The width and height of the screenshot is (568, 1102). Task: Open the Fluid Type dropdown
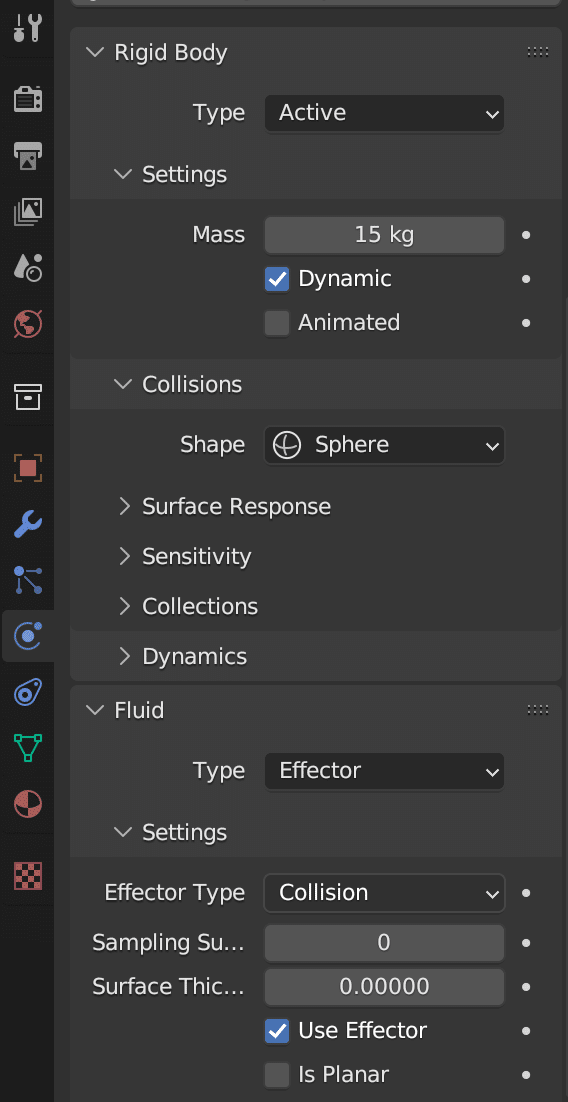pyautogui.click(x=385, y=771)
